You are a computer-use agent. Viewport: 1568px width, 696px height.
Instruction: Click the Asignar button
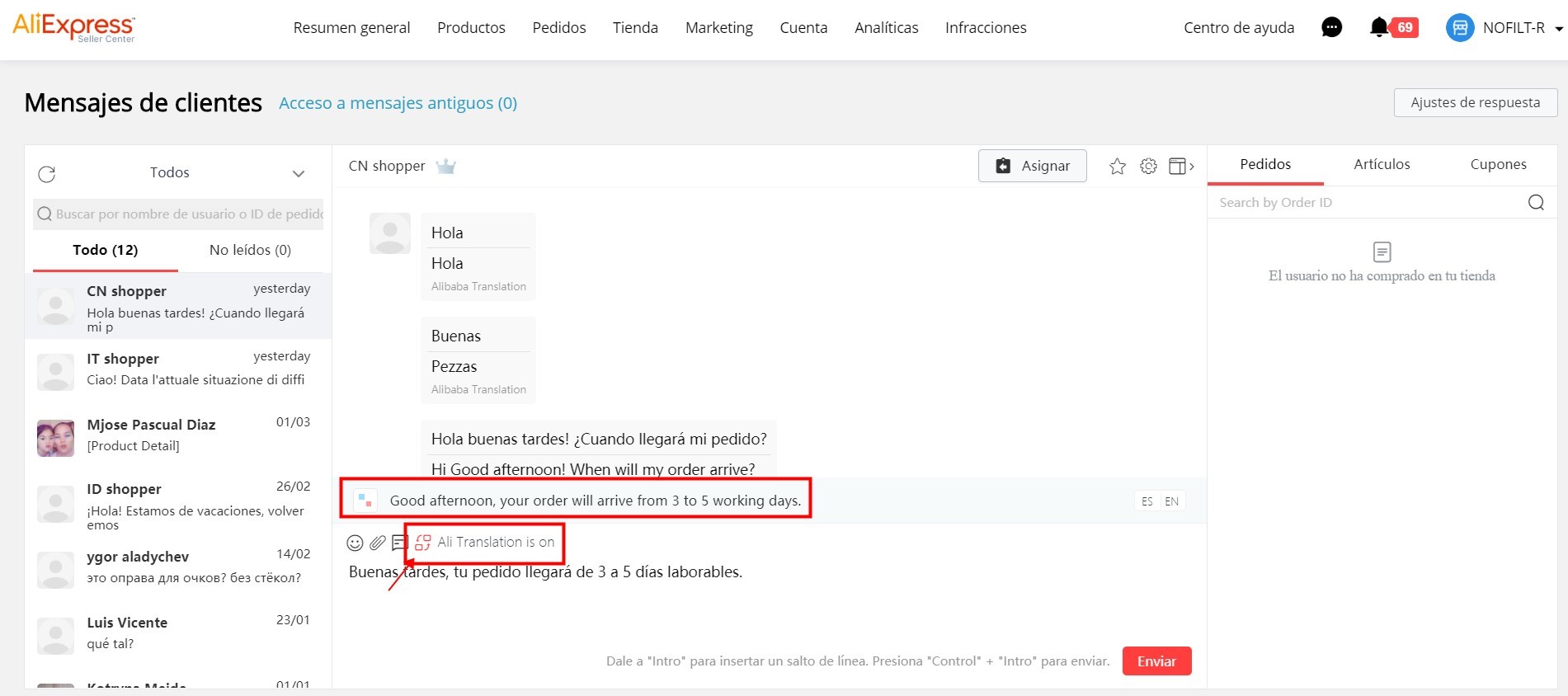pyautogui.click(x=1032, y=166)
